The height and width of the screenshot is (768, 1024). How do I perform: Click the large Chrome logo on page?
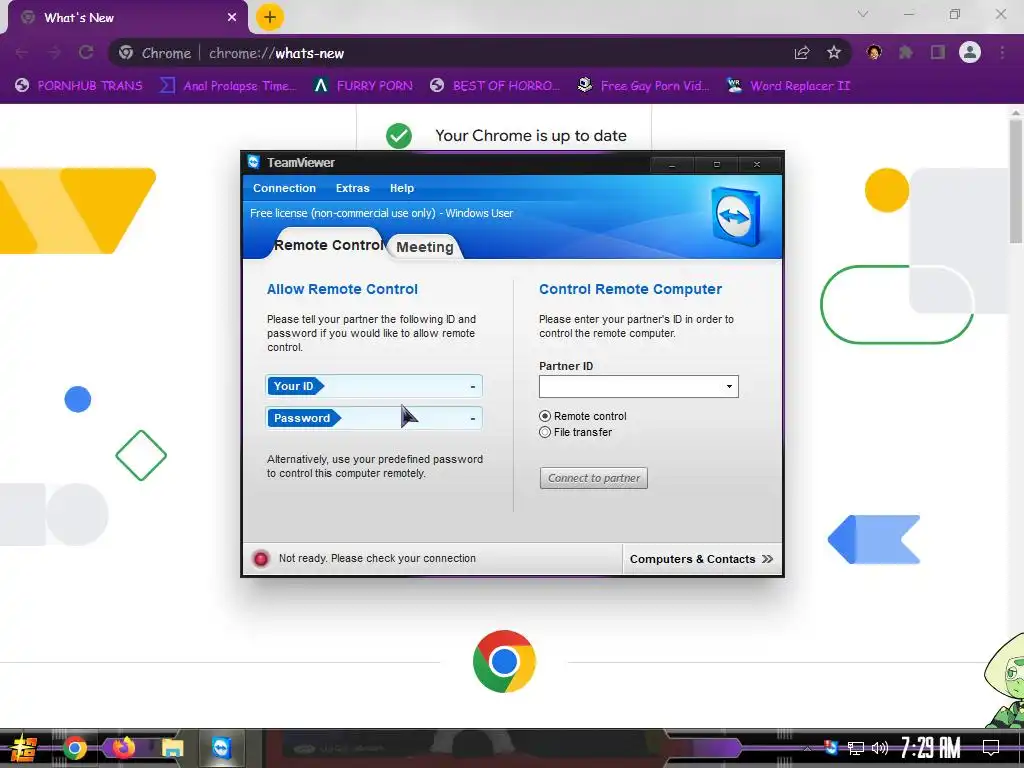click(x=504, y=662)
